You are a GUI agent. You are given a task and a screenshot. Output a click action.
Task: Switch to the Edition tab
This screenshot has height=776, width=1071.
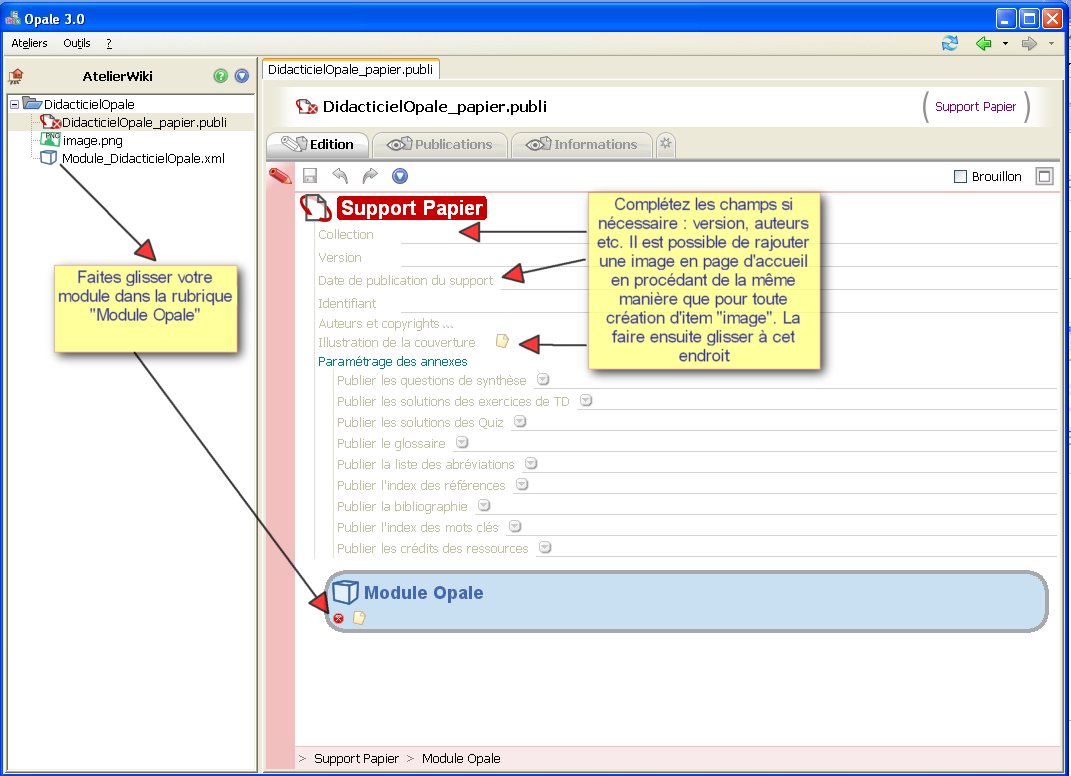click(318, 144)
